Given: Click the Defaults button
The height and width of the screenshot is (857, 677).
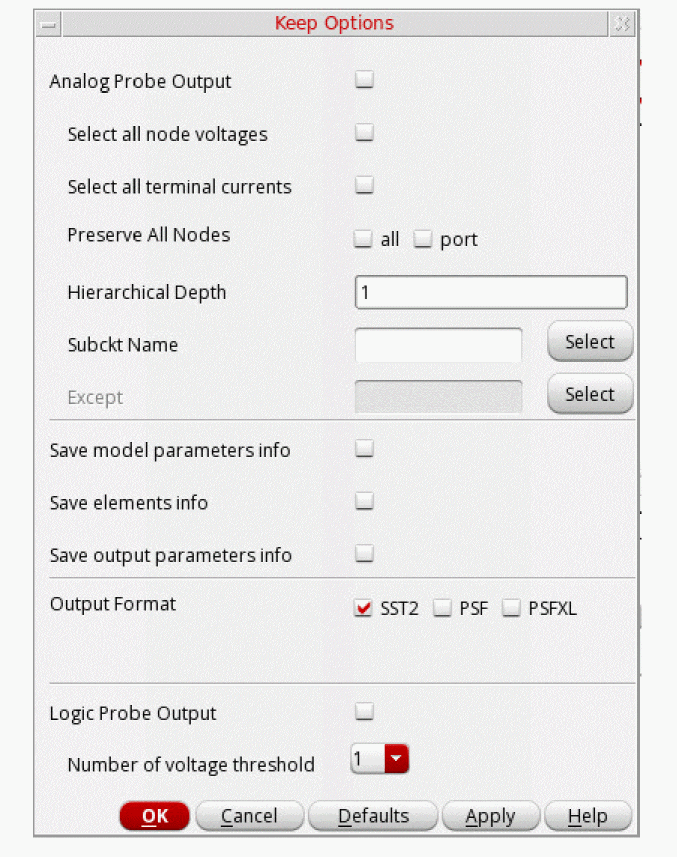Looking at the screenshot, I should [x=373, y=816].
